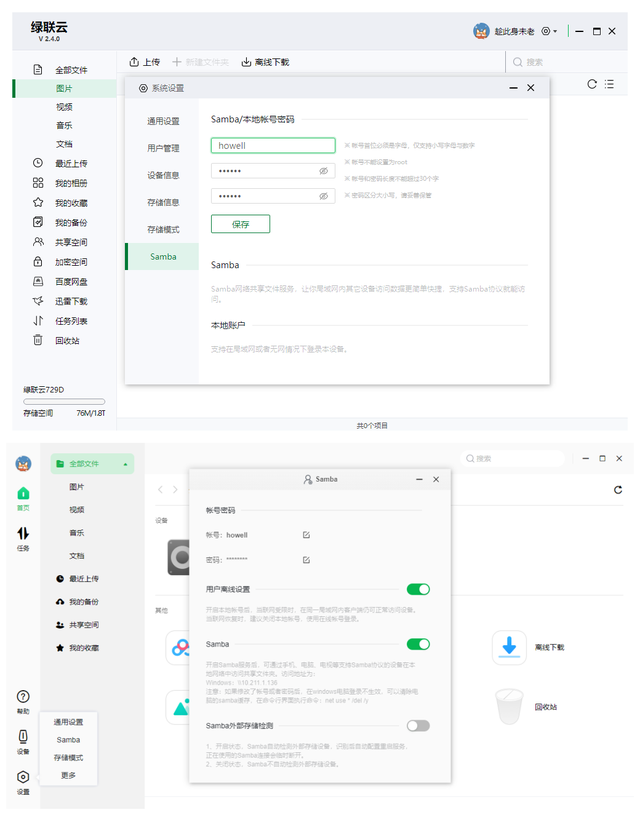This screenshot has height=815, width=640.
Task: Click the 上传 upload toolbar button
Action: (x=145, y=62)
